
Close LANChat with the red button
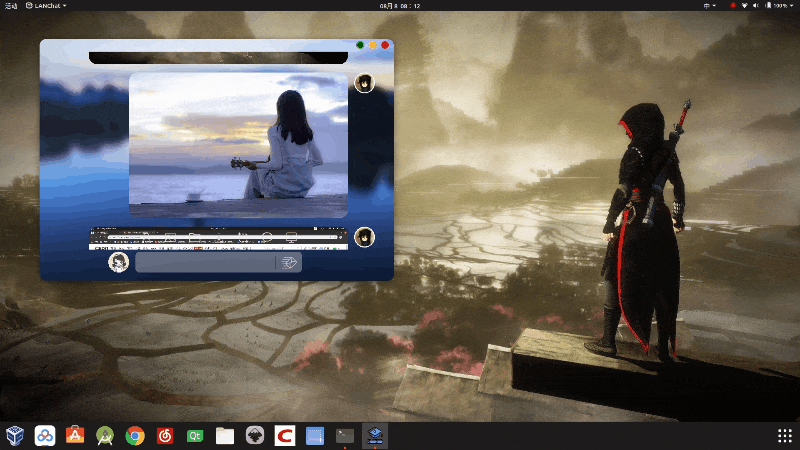point(385,45)
